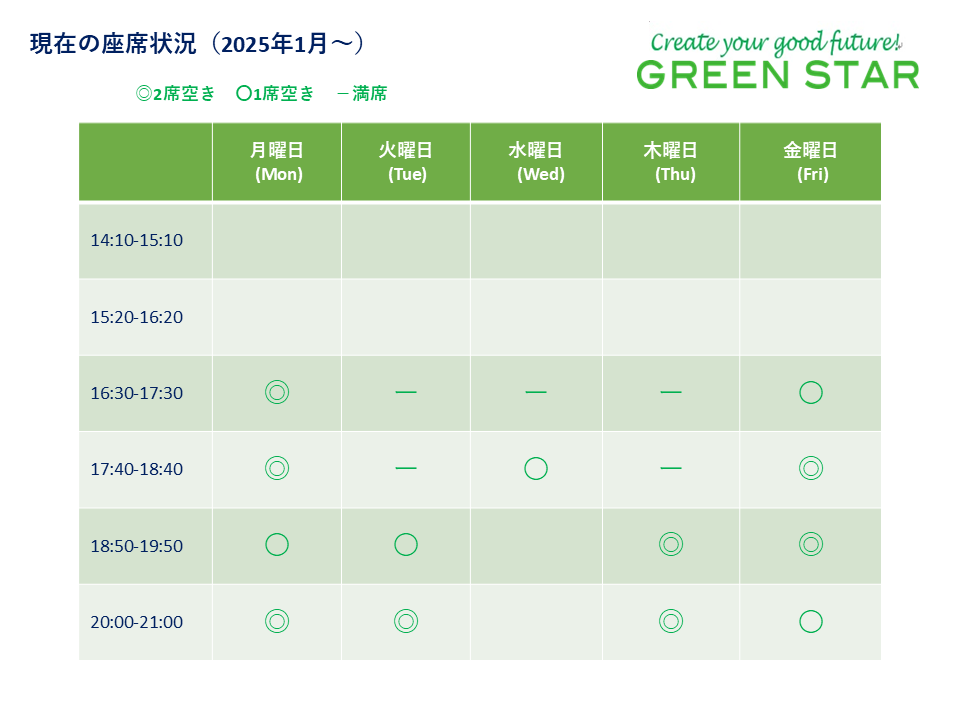Click the Tuesday 20:00-21:00 double circle

tap(406, 621)
